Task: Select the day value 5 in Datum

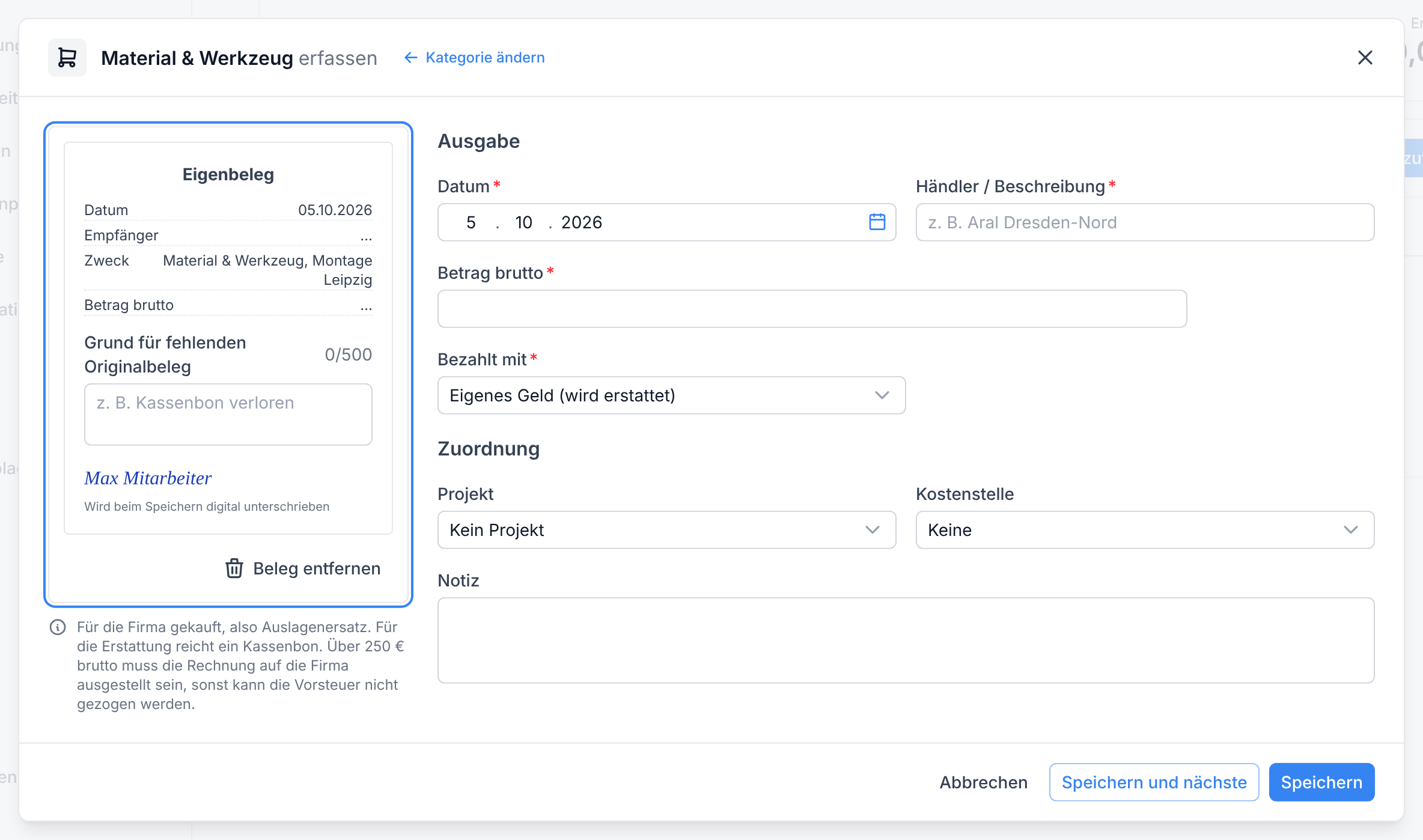Action: coord(471,222)
